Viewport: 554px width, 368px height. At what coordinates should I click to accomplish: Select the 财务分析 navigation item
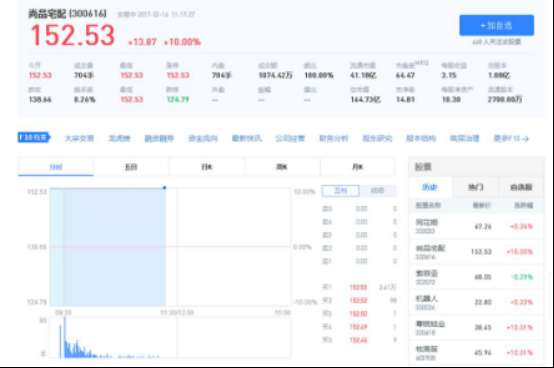click(x=334, y=138)
